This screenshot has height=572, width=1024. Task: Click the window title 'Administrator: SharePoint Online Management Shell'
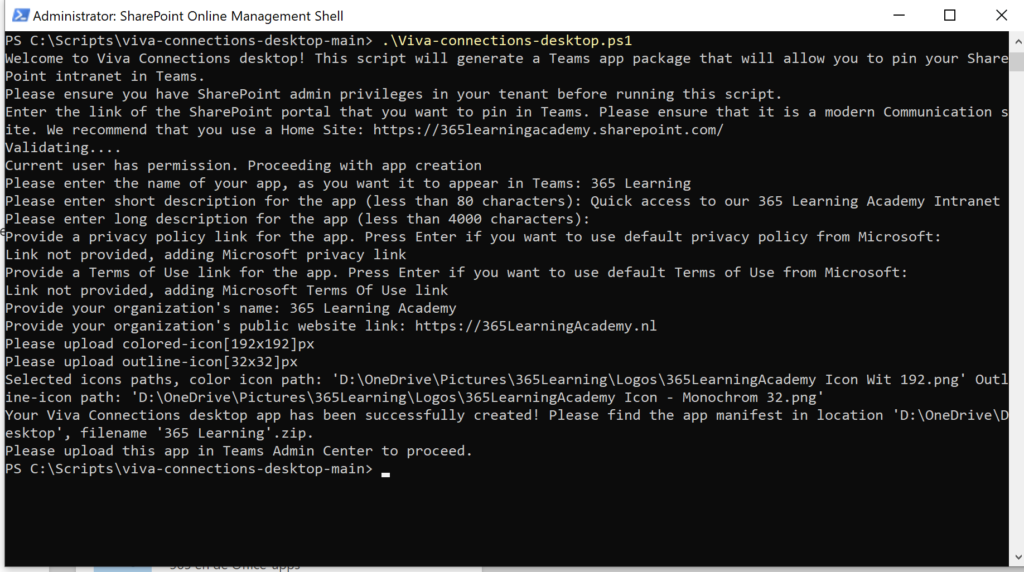pyautogui.click(x=188, y=16)
